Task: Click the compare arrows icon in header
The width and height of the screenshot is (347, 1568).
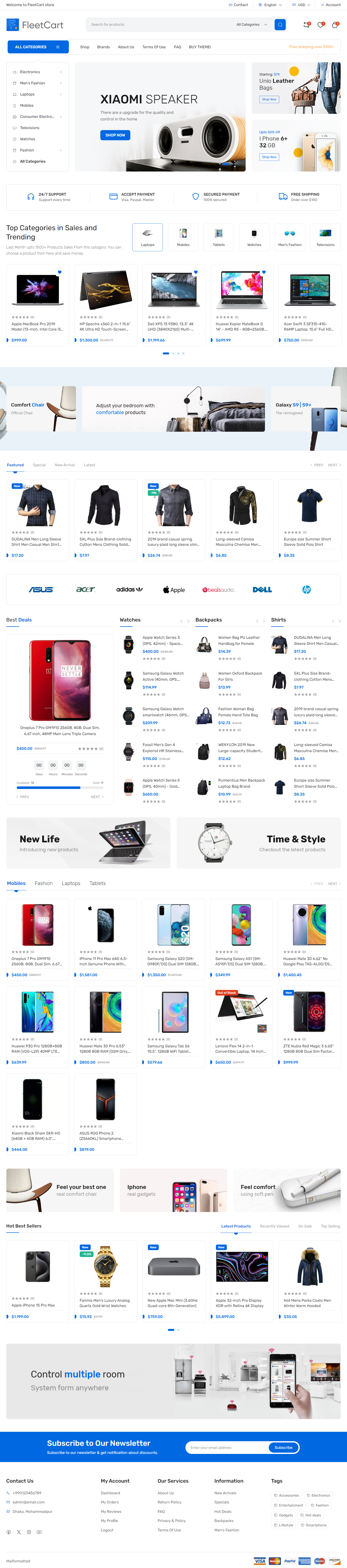Action: pos(306,25)
